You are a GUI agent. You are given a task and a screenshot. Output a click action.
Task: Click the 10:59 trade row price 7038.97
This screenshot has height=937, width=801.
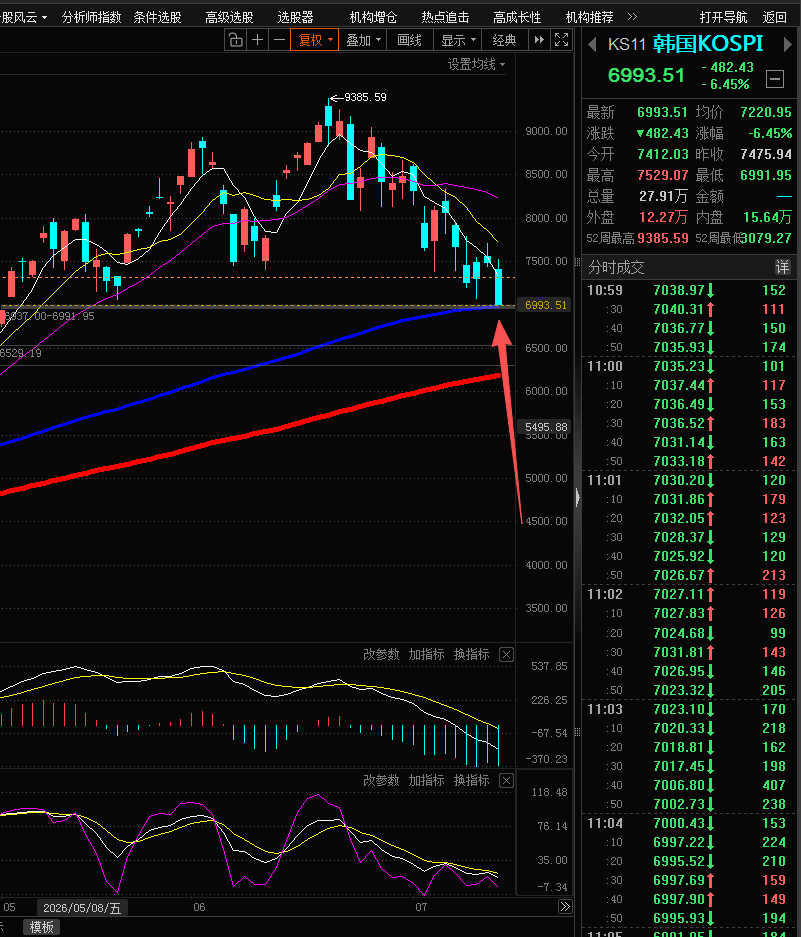click(678, 290)
